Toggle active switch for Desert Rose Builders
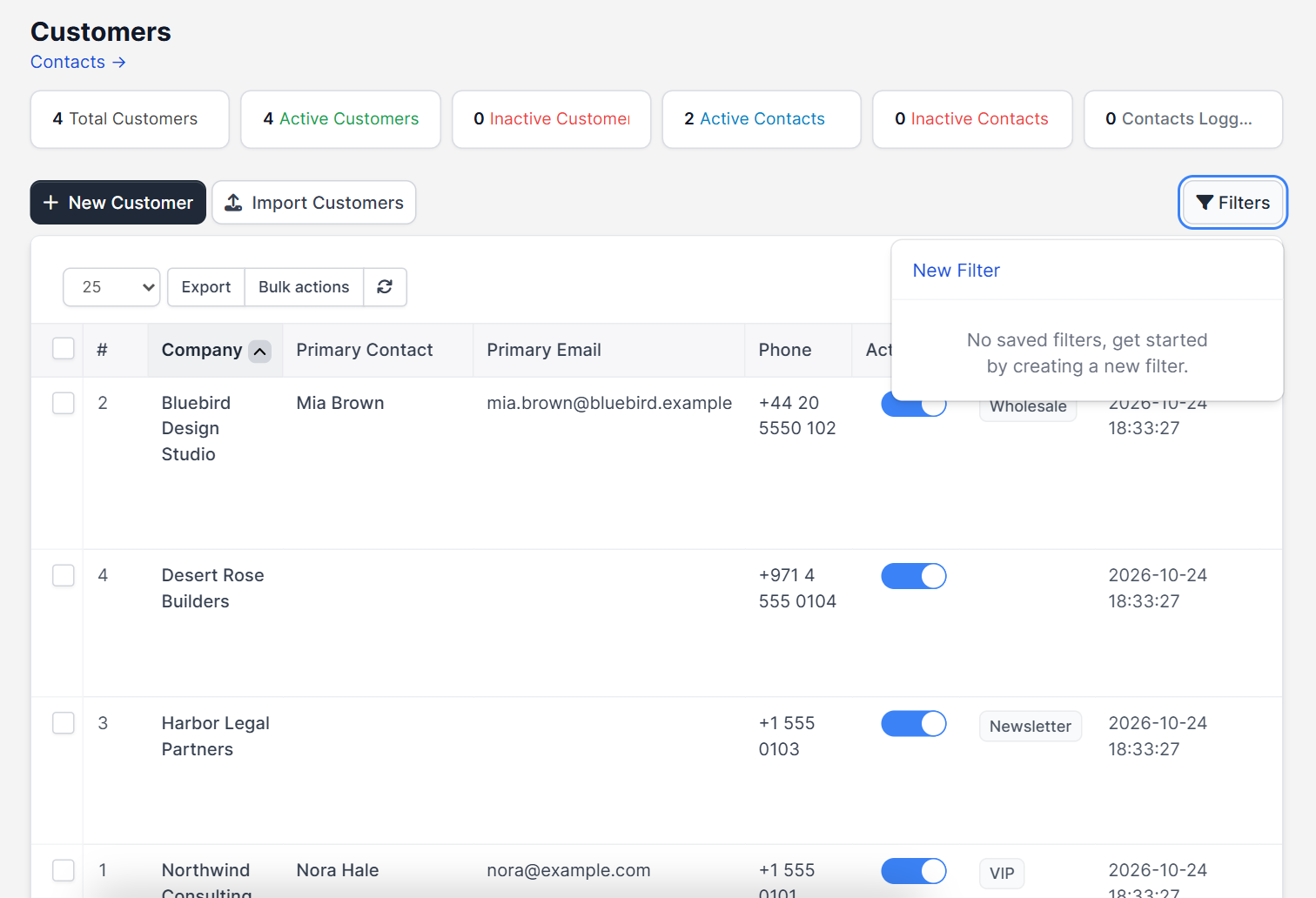The width and height of the screenshot is (1316, 898). click(x=914, y=576)
